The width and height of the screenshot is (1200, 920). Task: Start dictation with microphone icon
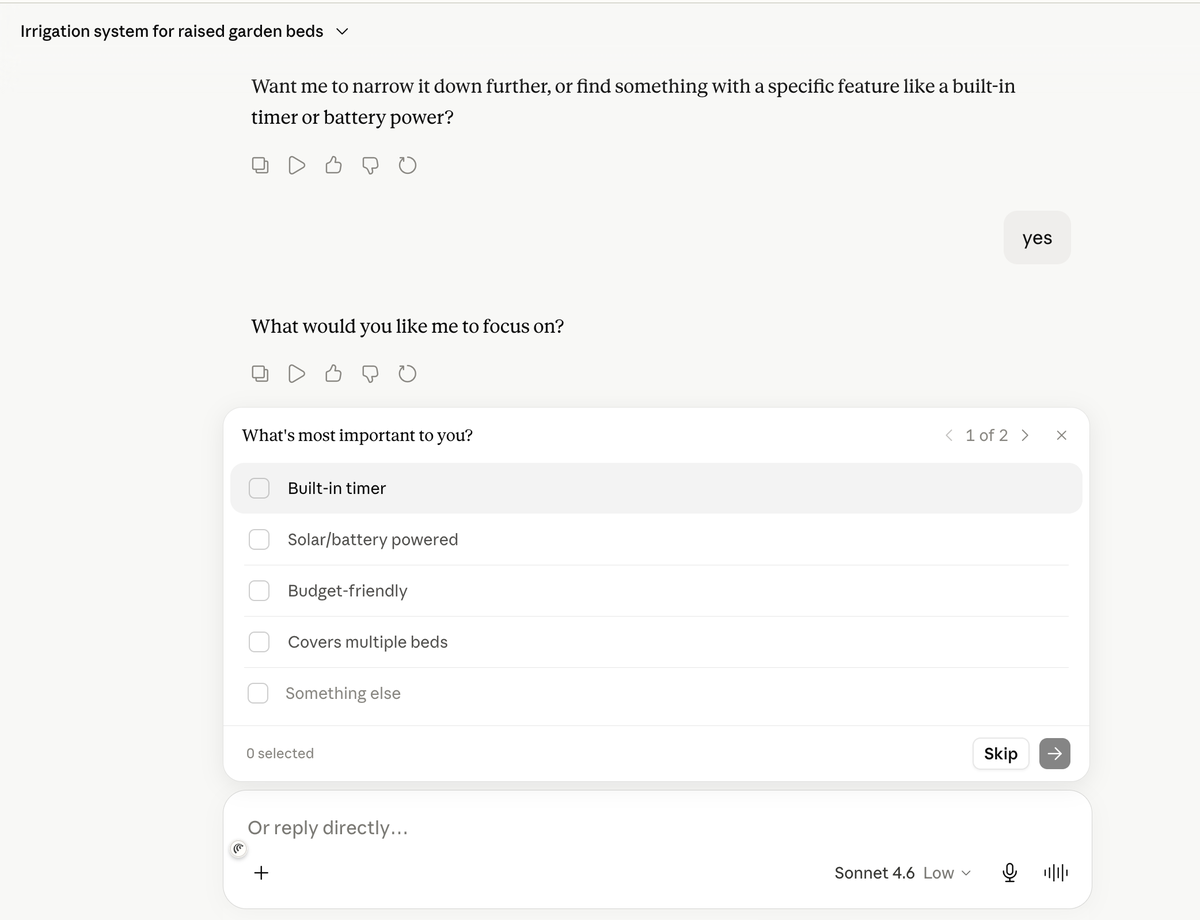1010,873
